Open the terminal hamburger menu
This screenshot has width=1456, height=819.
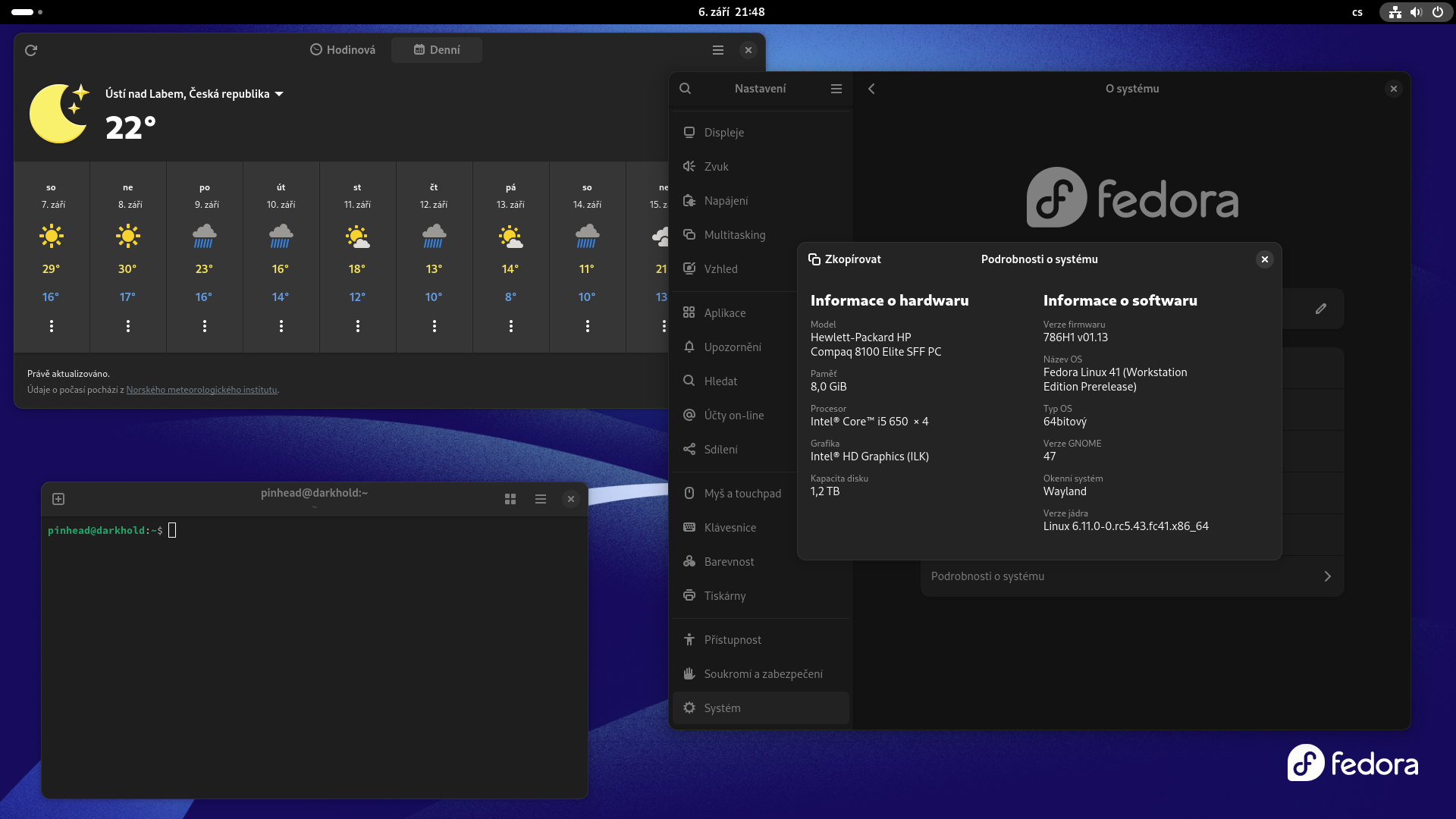pos(541,499)
